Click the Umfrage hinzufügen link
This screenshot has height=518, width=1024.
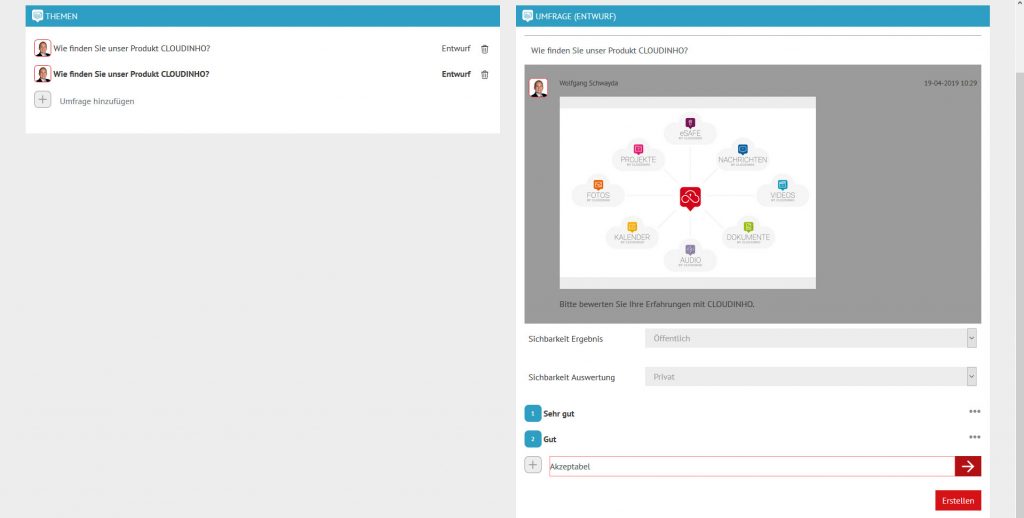tap(97, 101)
